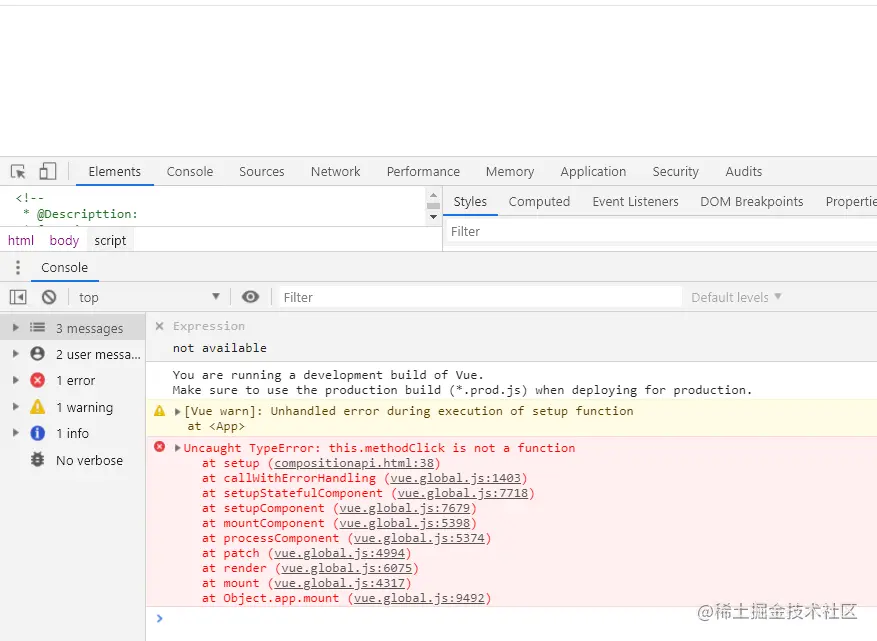Toggle the device toolbar icon
Screen dimensions: 877x641
[48, 171]
